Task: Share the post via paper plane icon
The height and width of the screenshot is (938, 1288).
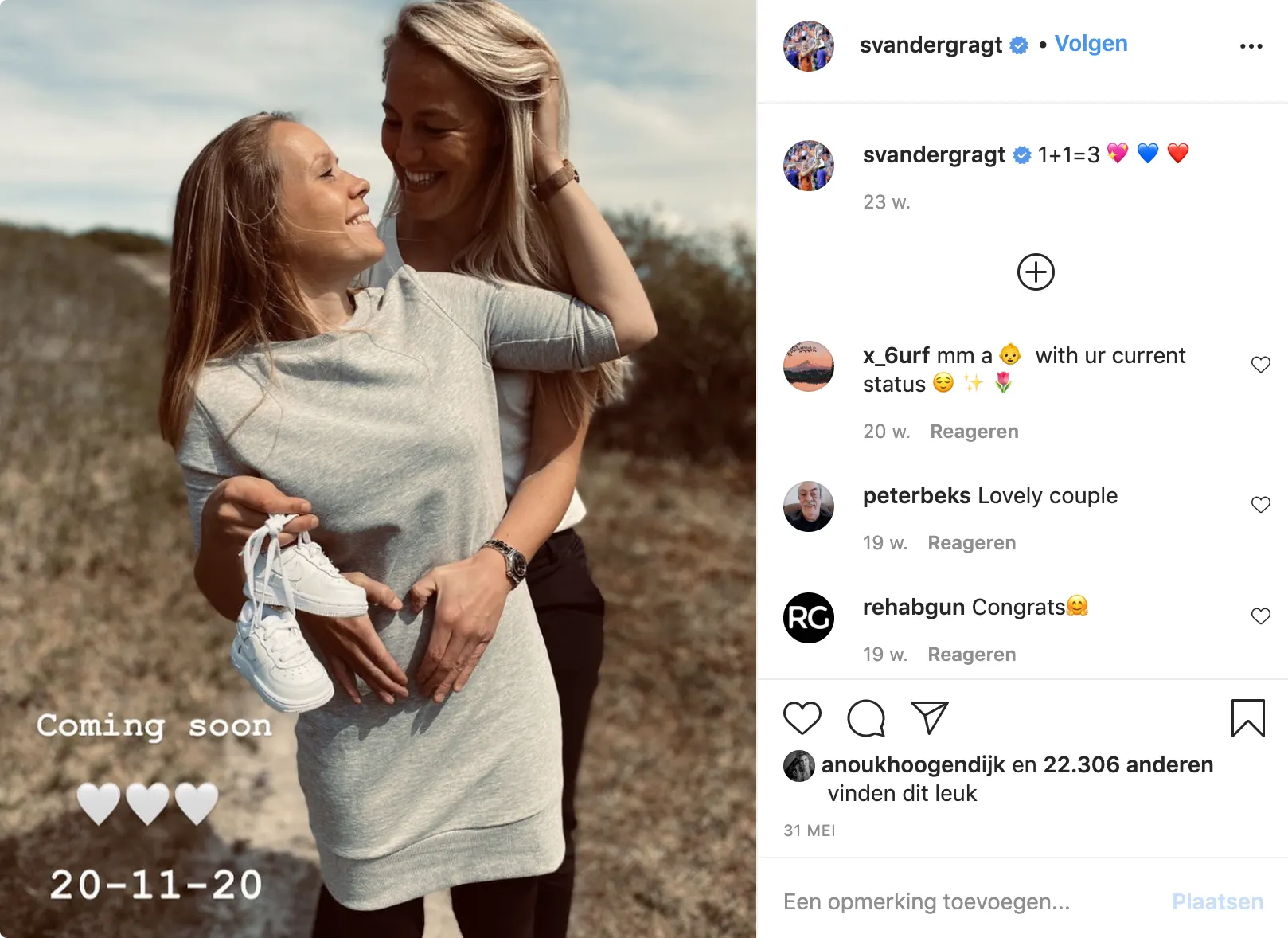Action: pyautogui.click(x=929, y=717)
